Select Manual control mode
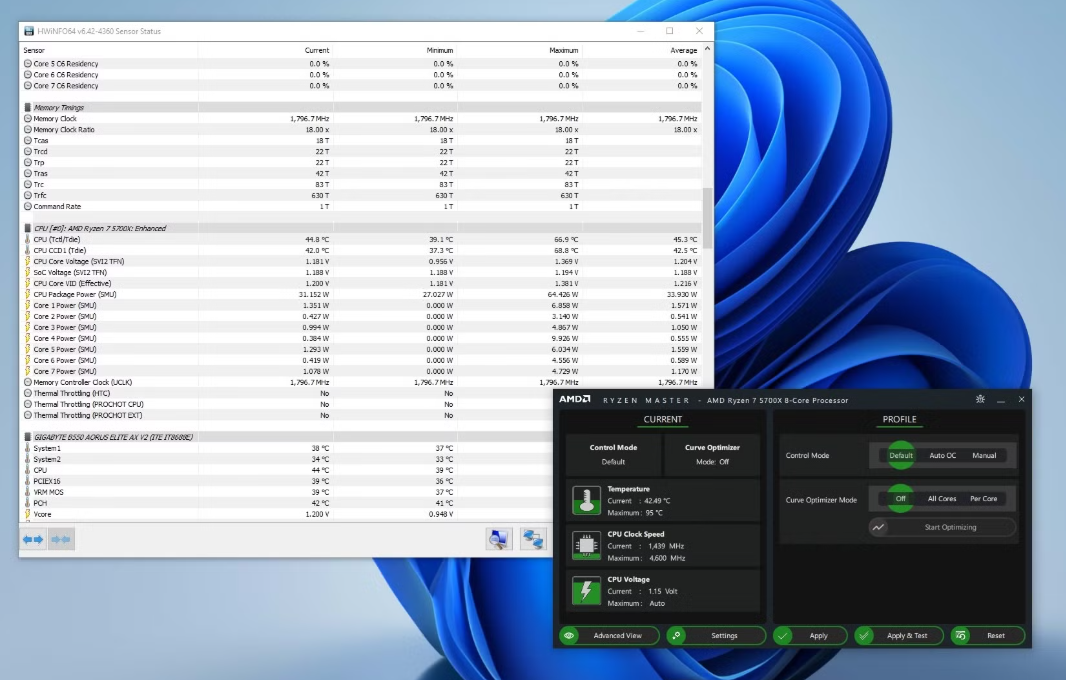The image size is (1066, 680). (984, 455)
